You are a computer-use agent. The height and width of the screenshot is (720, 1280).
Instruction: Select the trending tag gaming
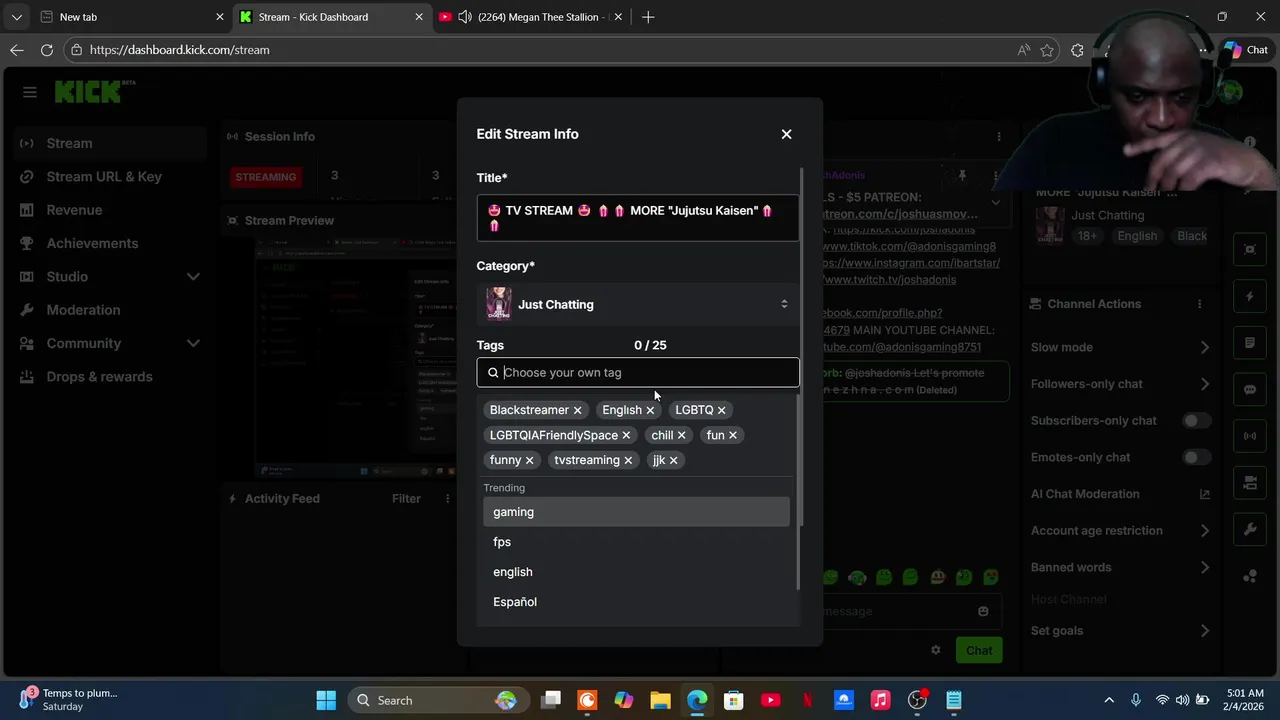pyautogui.click(x=636, y=512)
